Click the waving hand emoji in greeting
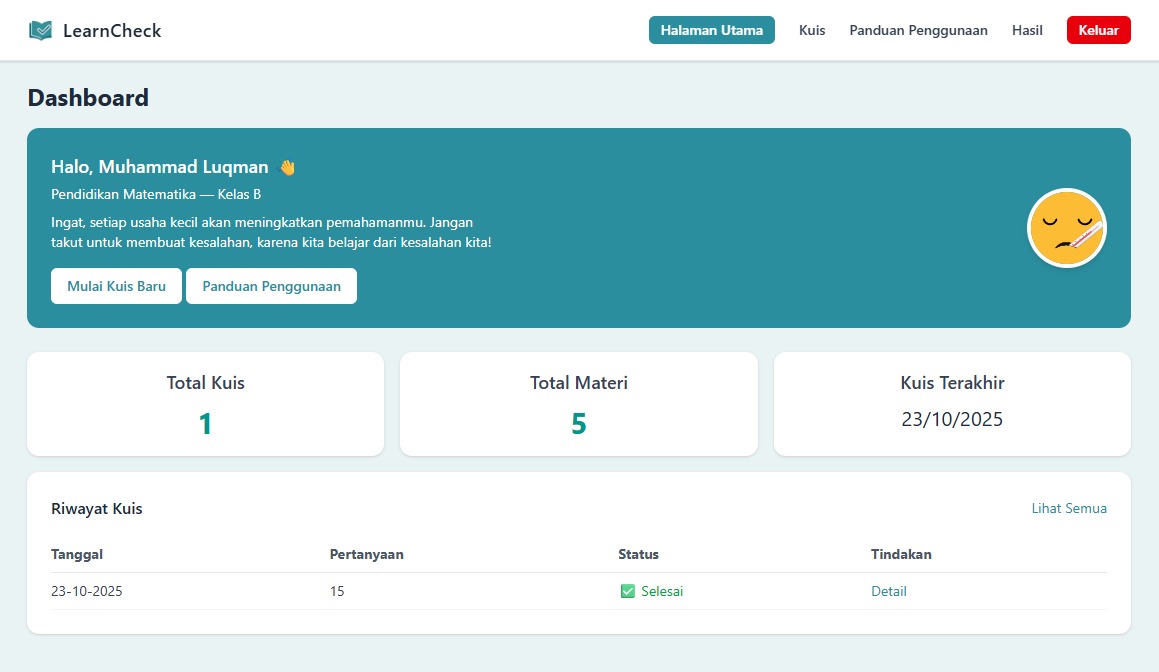The height and width of the screenshot is (672, 1159). 286,166
